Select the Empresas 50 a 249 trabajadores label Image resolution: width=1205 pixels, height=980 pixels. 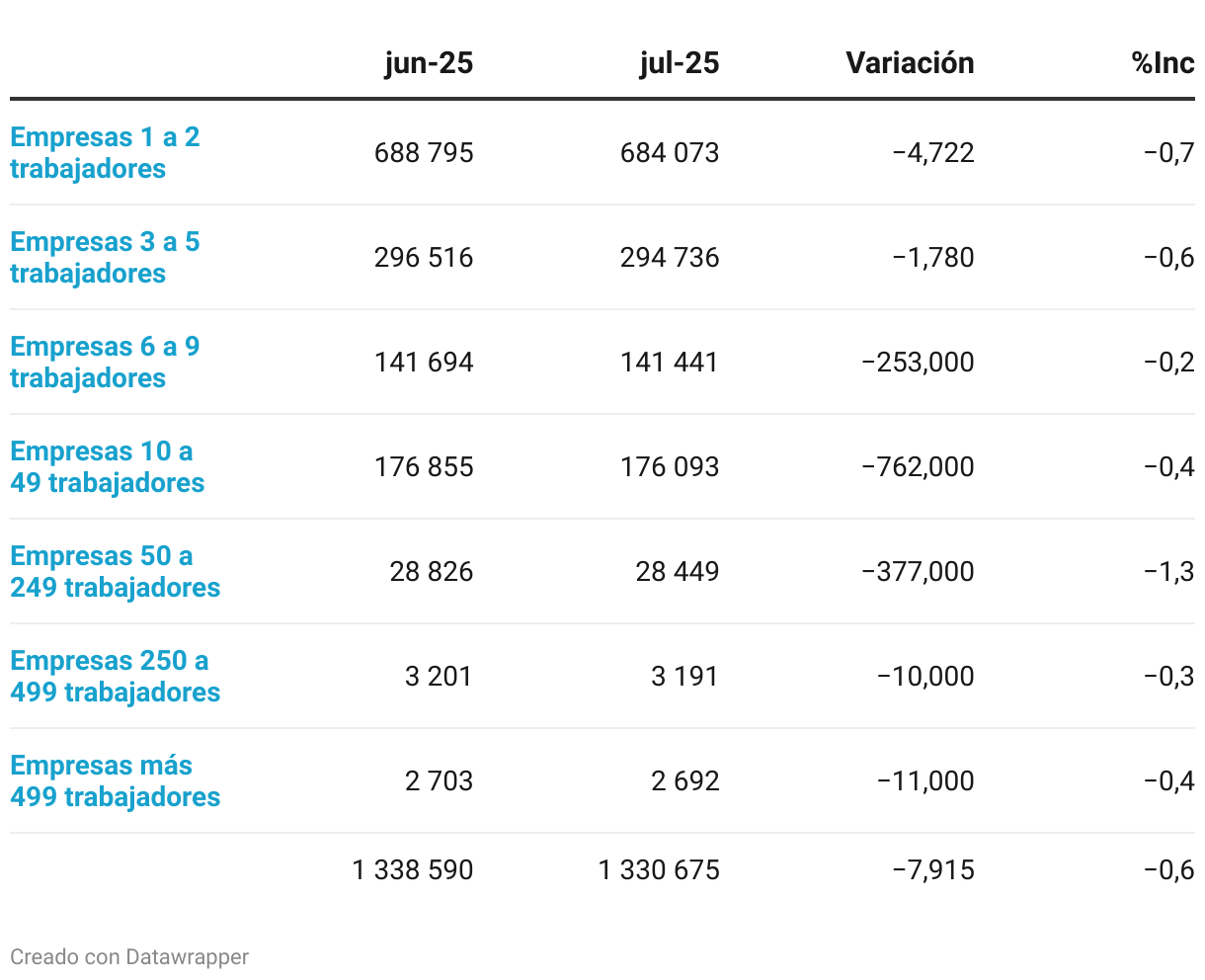pos(116,572)
